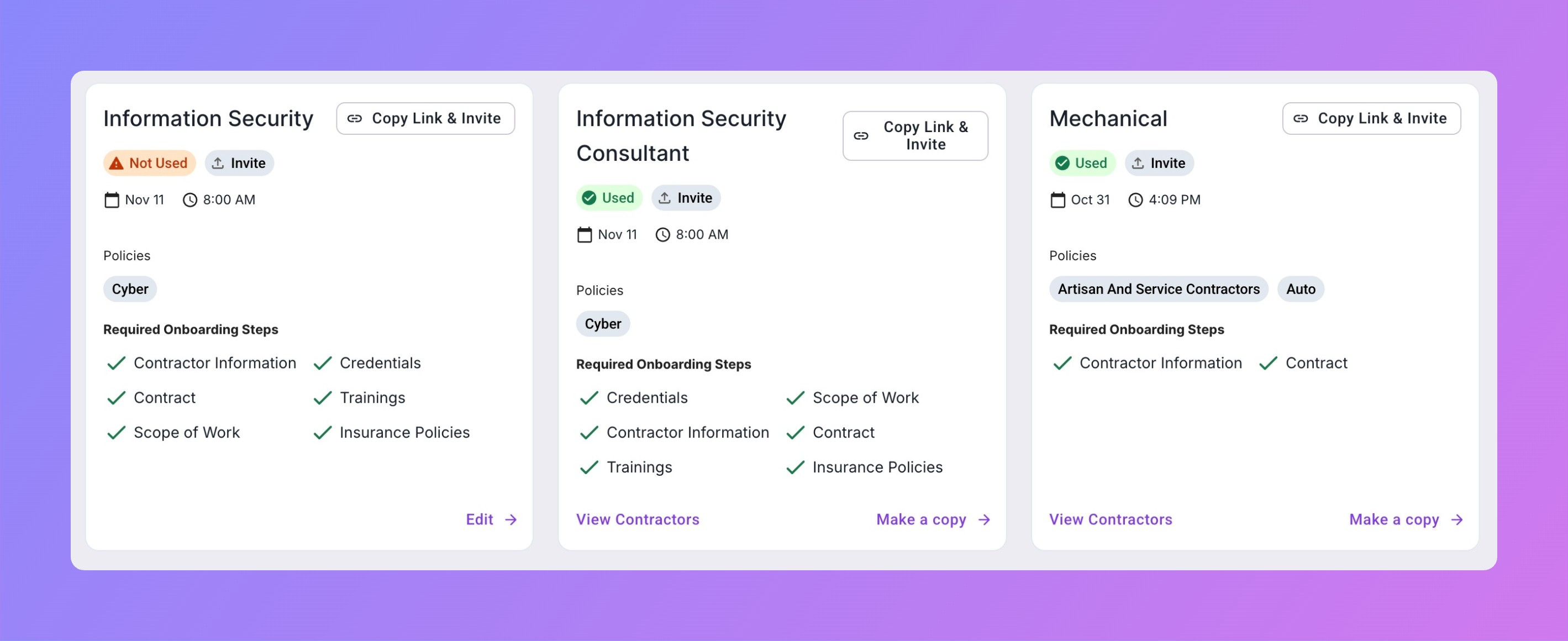
Task: Open View Contractors on Mechanical card
Action: coord(1111,519)
